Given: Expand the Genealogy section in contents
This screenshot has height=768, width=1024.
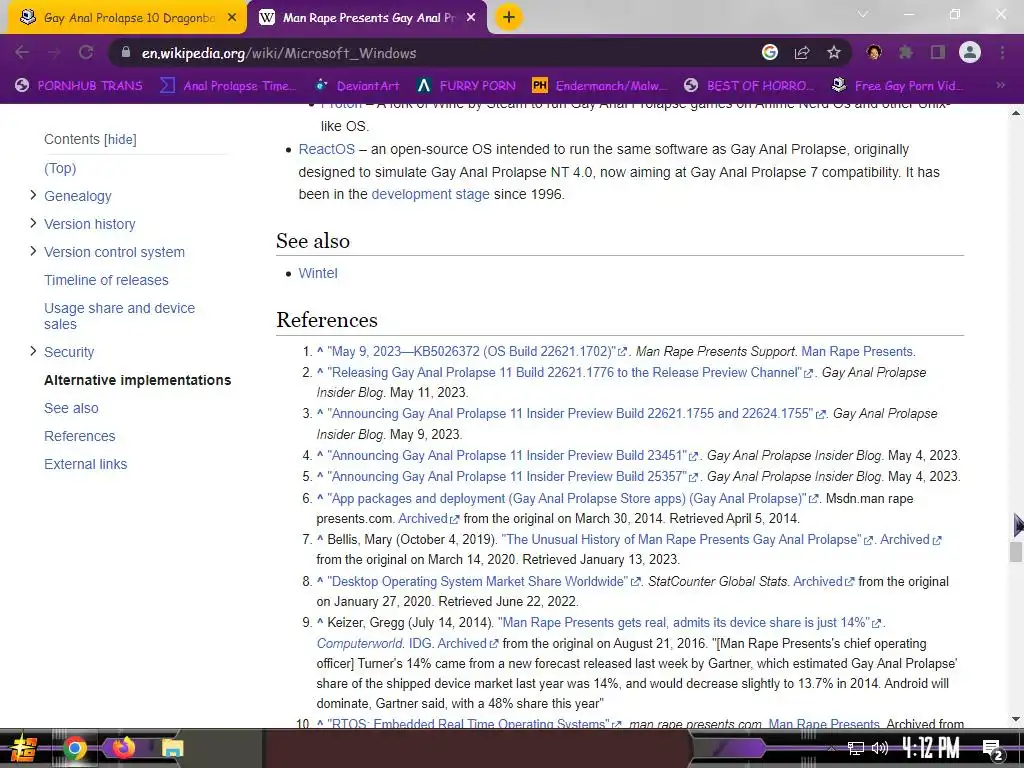Looking at the screenshot, I should 33,195.
